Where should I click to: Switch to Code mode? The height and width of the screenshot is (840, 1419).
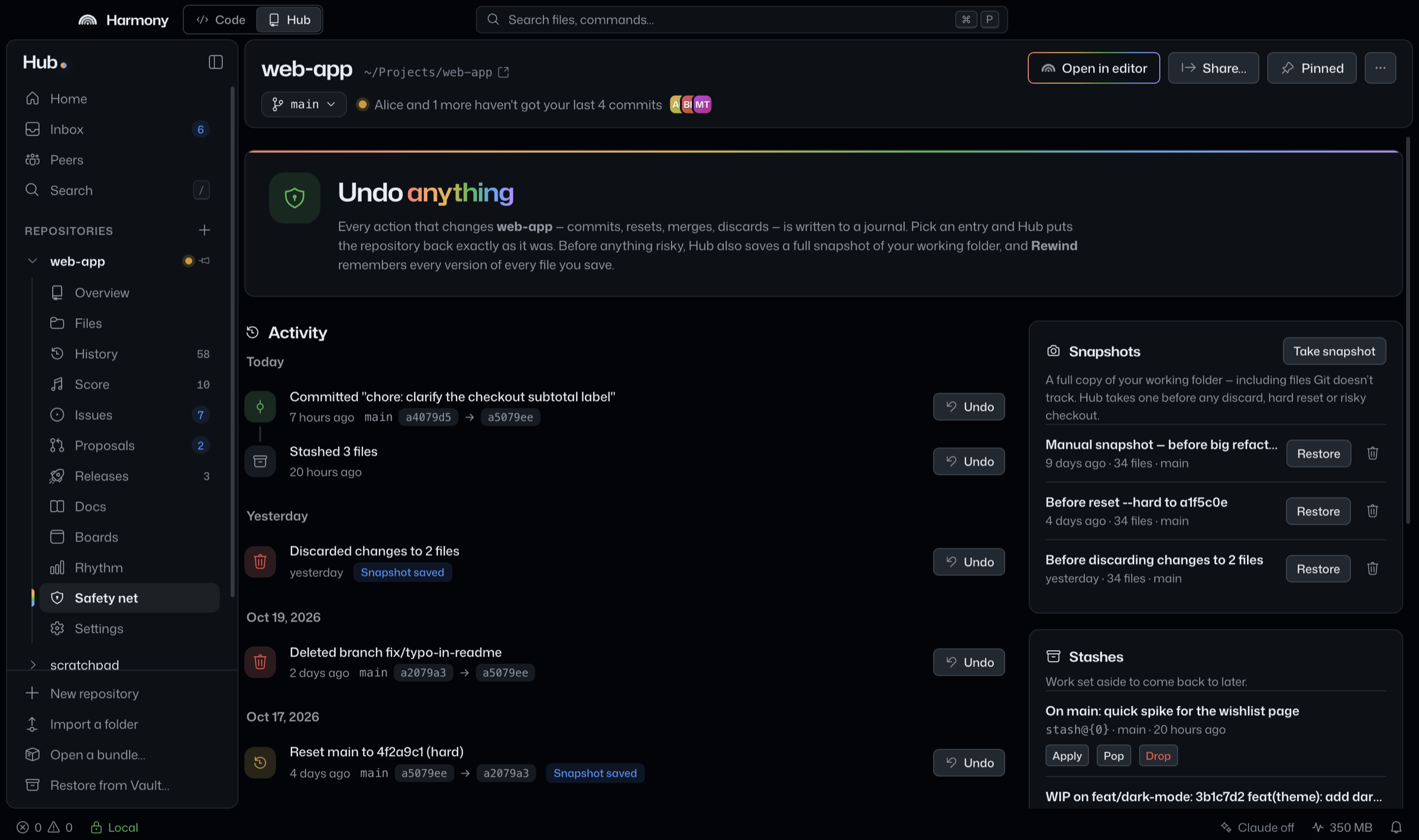click(x=221, y=20)
